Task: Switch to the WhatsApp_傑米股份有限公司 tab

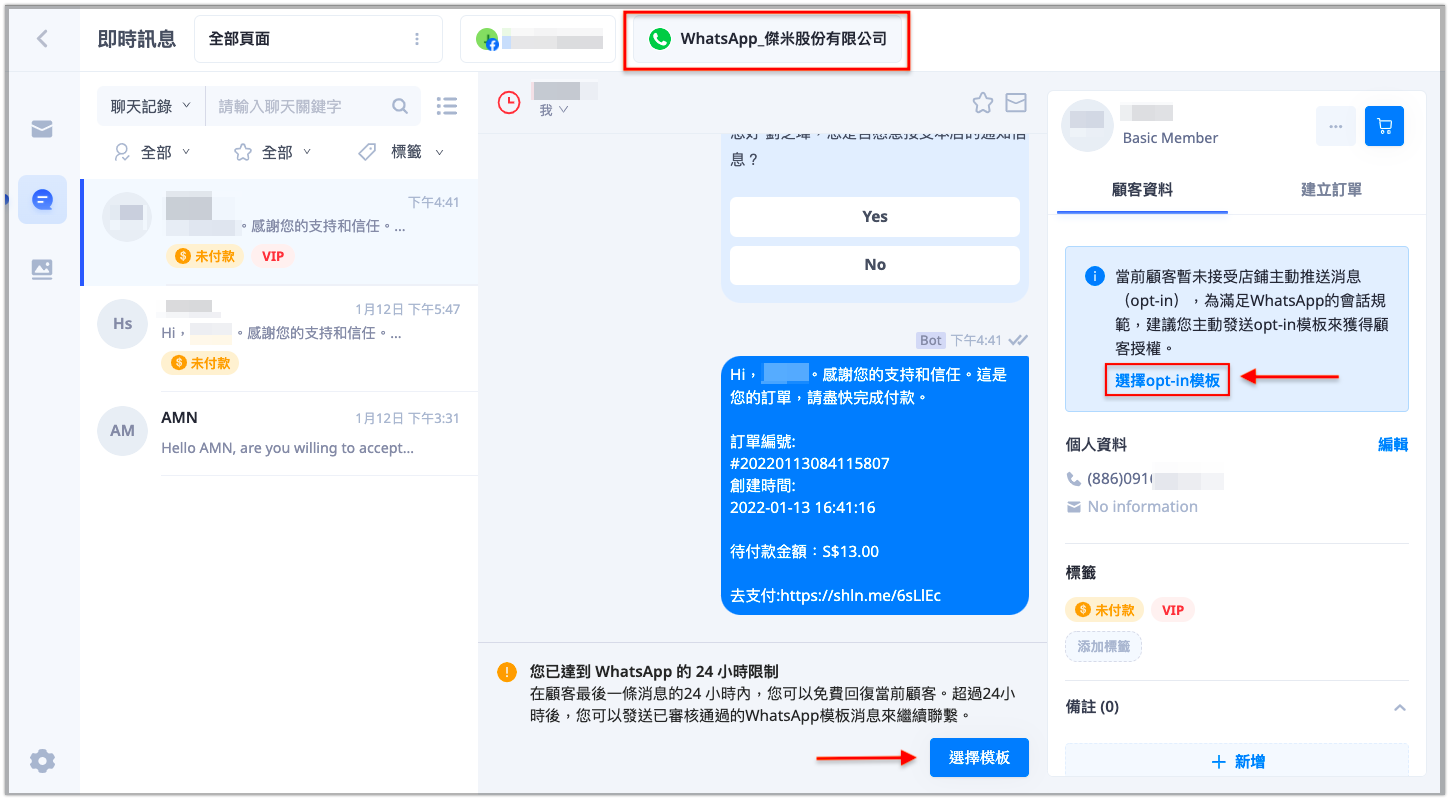Action: click(x=767, y=39)
